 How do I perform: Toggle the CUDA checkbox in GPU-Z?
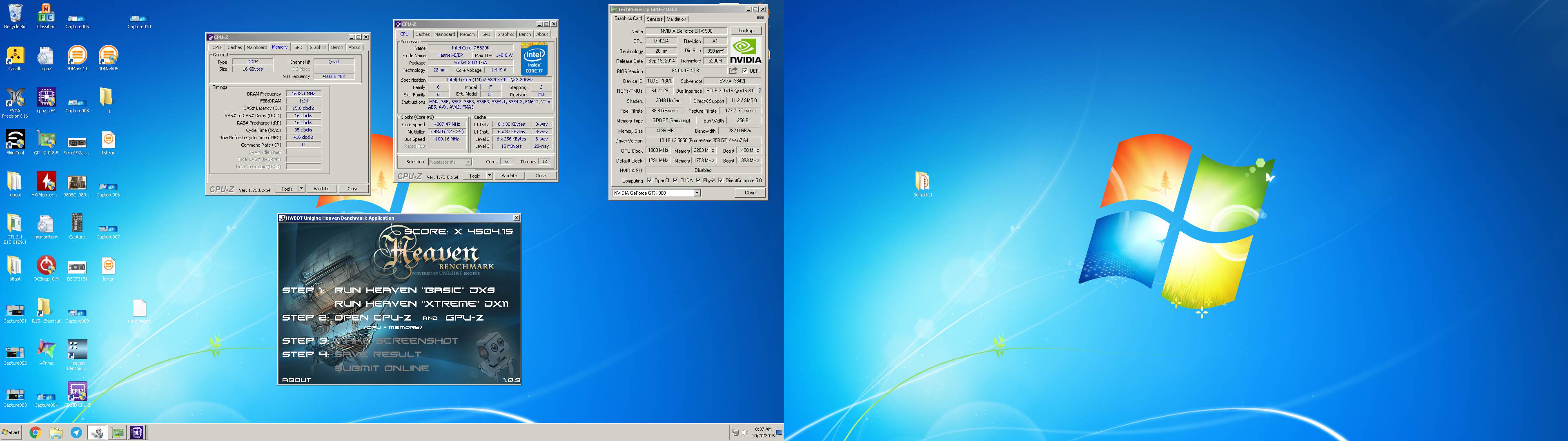pyautogui.click(x=675, y=180)
